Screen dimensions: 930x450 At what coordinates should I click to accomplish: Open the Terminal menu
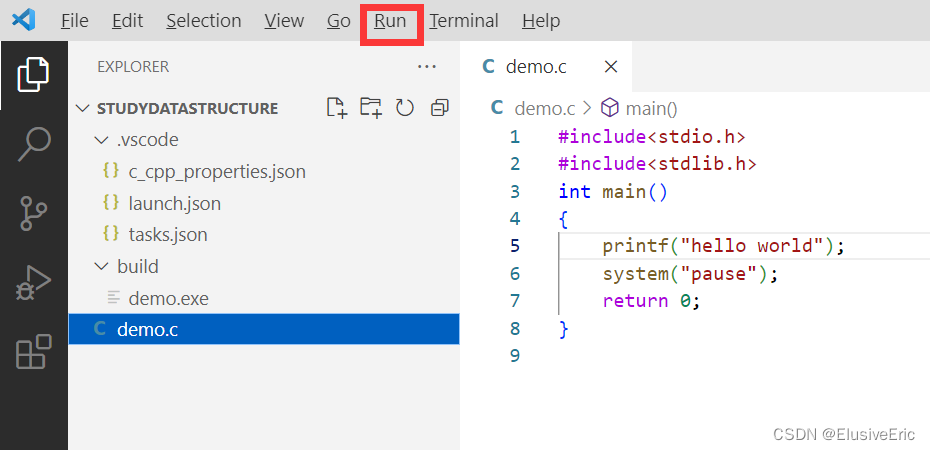tap(464, 21)
